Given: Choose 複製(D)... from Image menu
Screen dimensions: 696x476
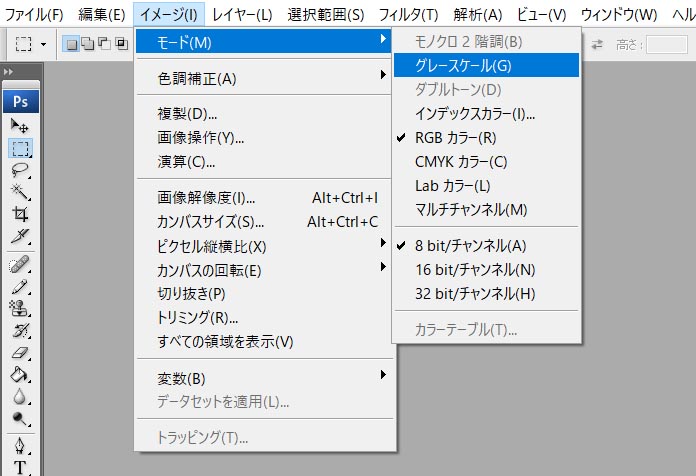Looking at the screenshot, I should pos(263,114).
